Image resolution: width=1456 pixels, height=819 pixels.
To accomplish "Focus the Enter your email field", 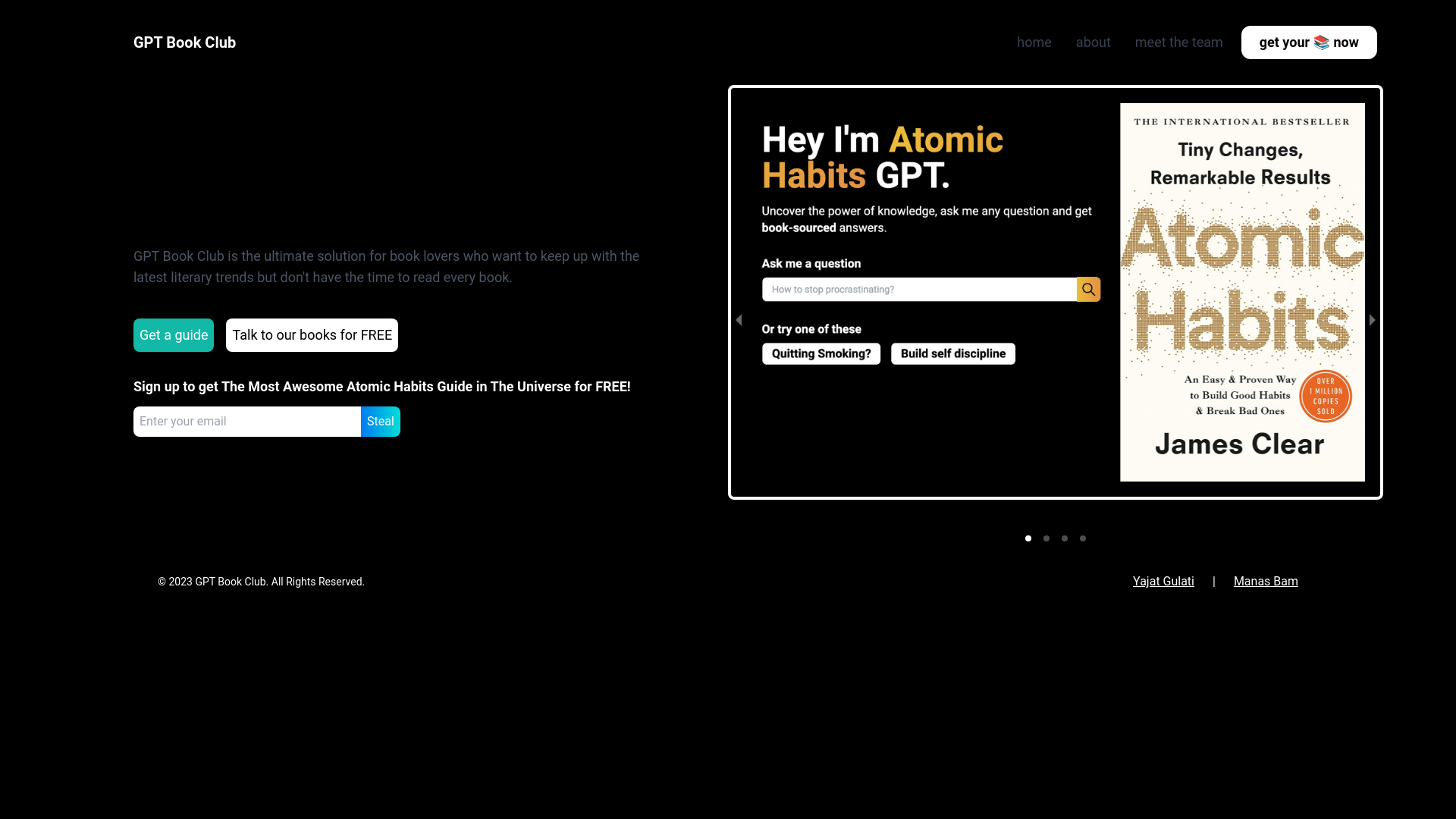I will (247, 422).
